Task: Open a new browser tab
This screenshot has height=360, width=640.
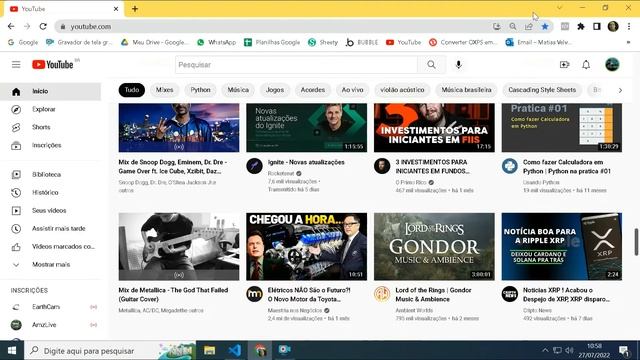Action: coord(135,9)
